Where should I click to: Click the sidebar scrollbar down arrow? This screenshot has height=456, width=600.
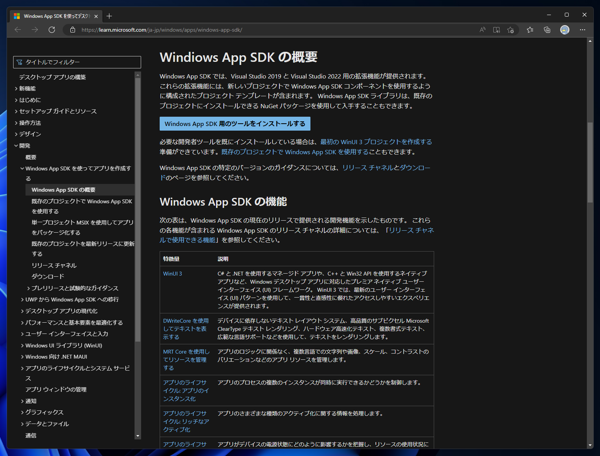(138, 436)
